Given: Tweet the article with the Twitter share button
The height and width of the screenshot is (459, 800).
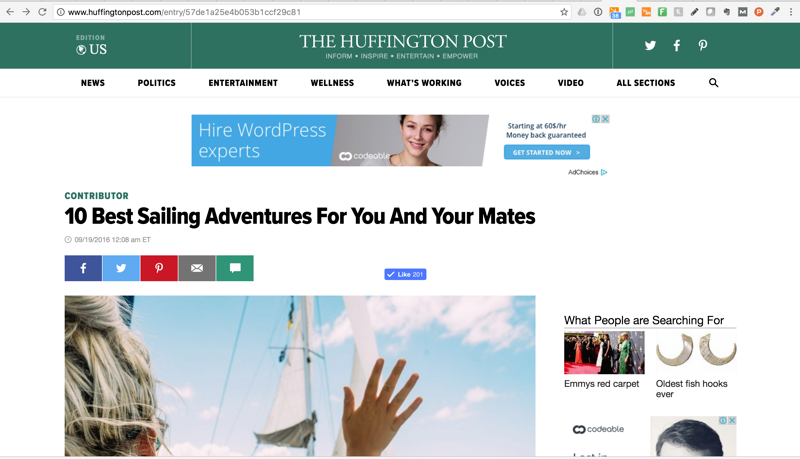Looking at the screenshot, I should coord(121,268).
